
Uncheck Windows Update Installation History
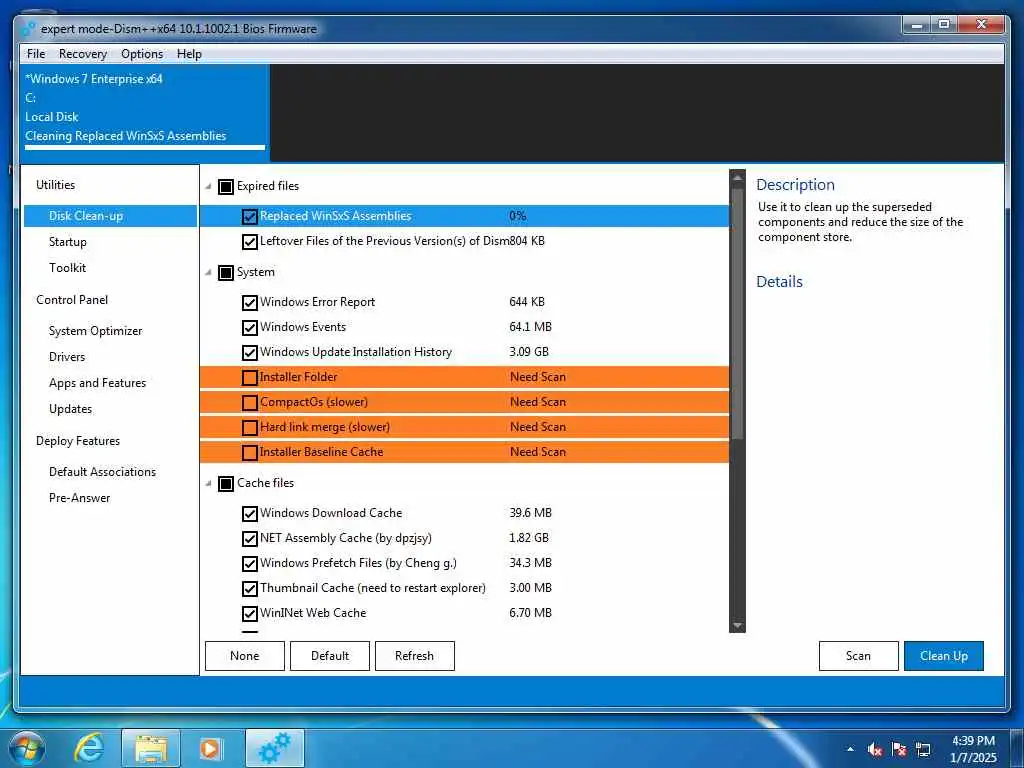pyautogui.click(x=249, y=353)
